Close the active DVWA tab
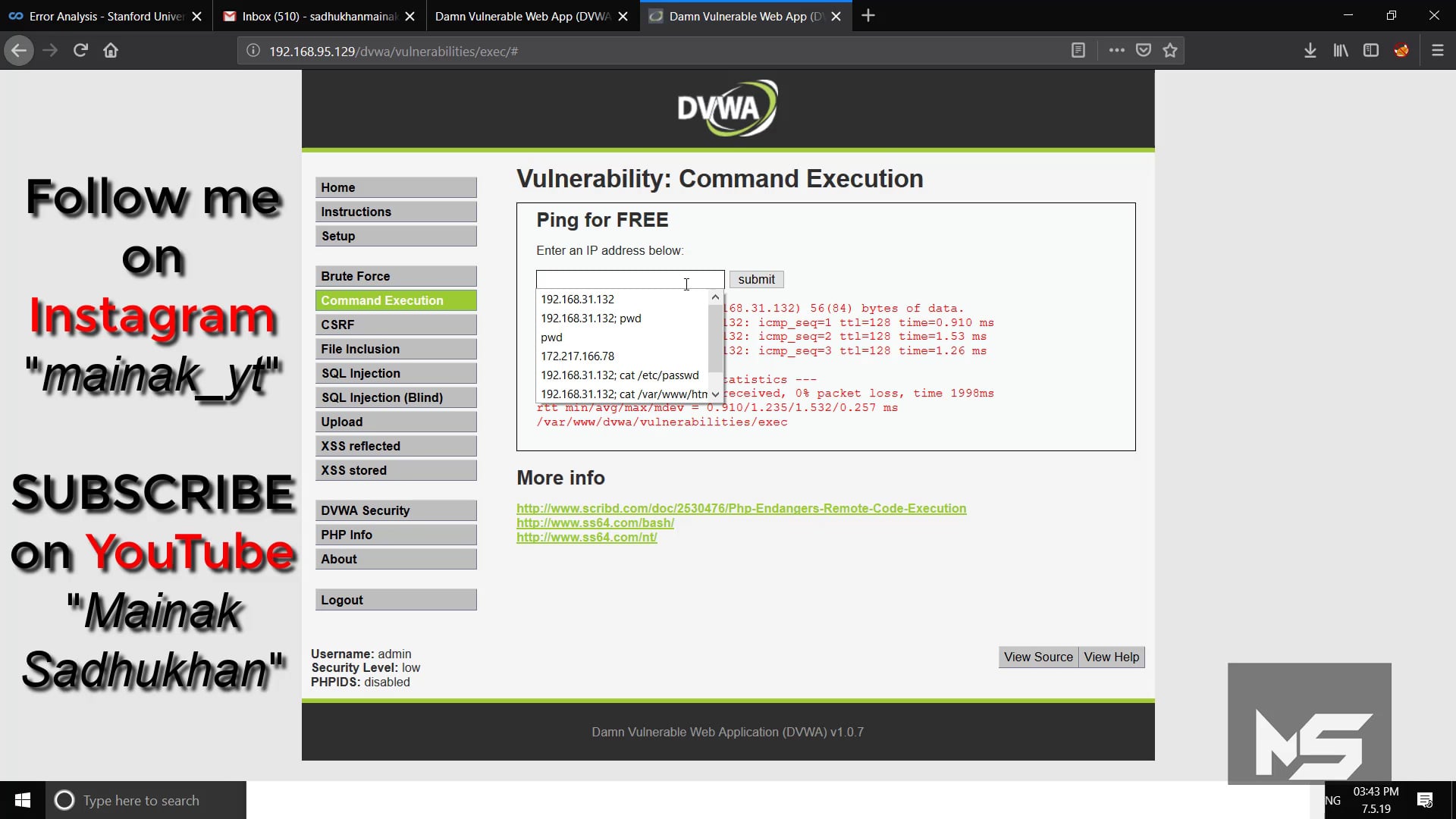This screenshot has width=1456, height=819. 836,16
